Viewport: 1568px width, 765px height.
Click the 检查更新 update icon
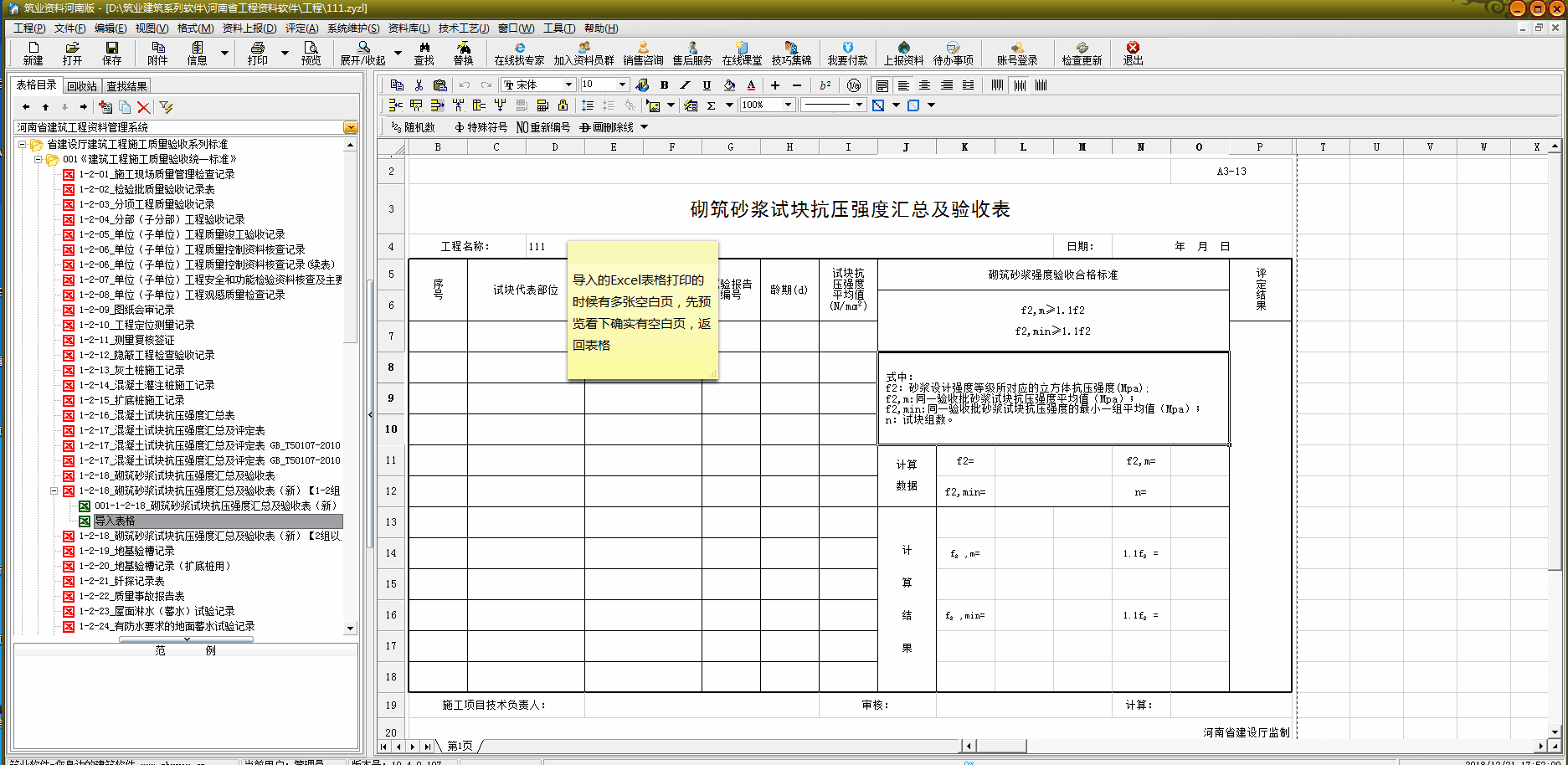(x=1082, y=53)
